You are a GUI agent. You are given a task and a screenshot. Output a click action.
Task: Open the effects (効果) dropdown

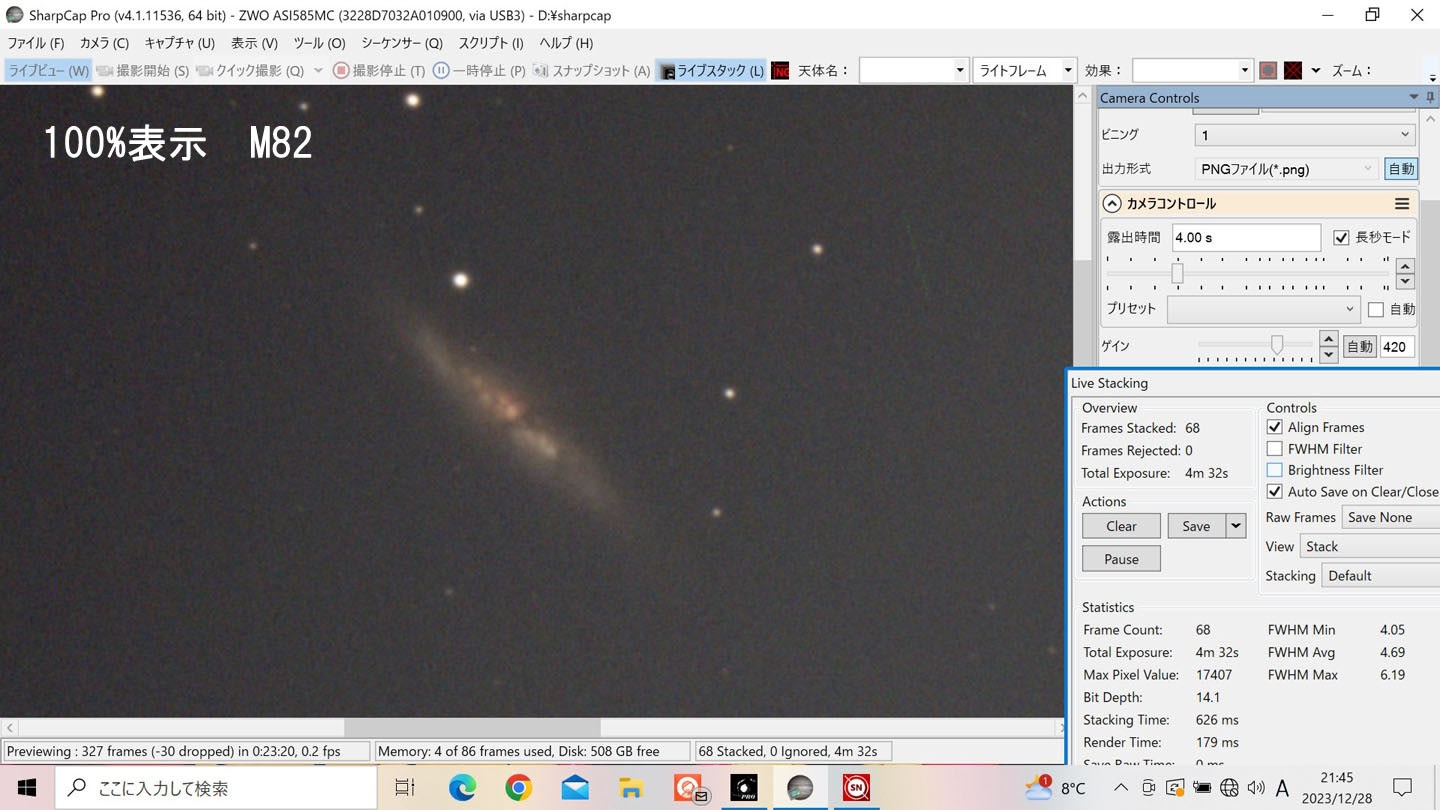pyautogui.click(x=1192, y=71)
